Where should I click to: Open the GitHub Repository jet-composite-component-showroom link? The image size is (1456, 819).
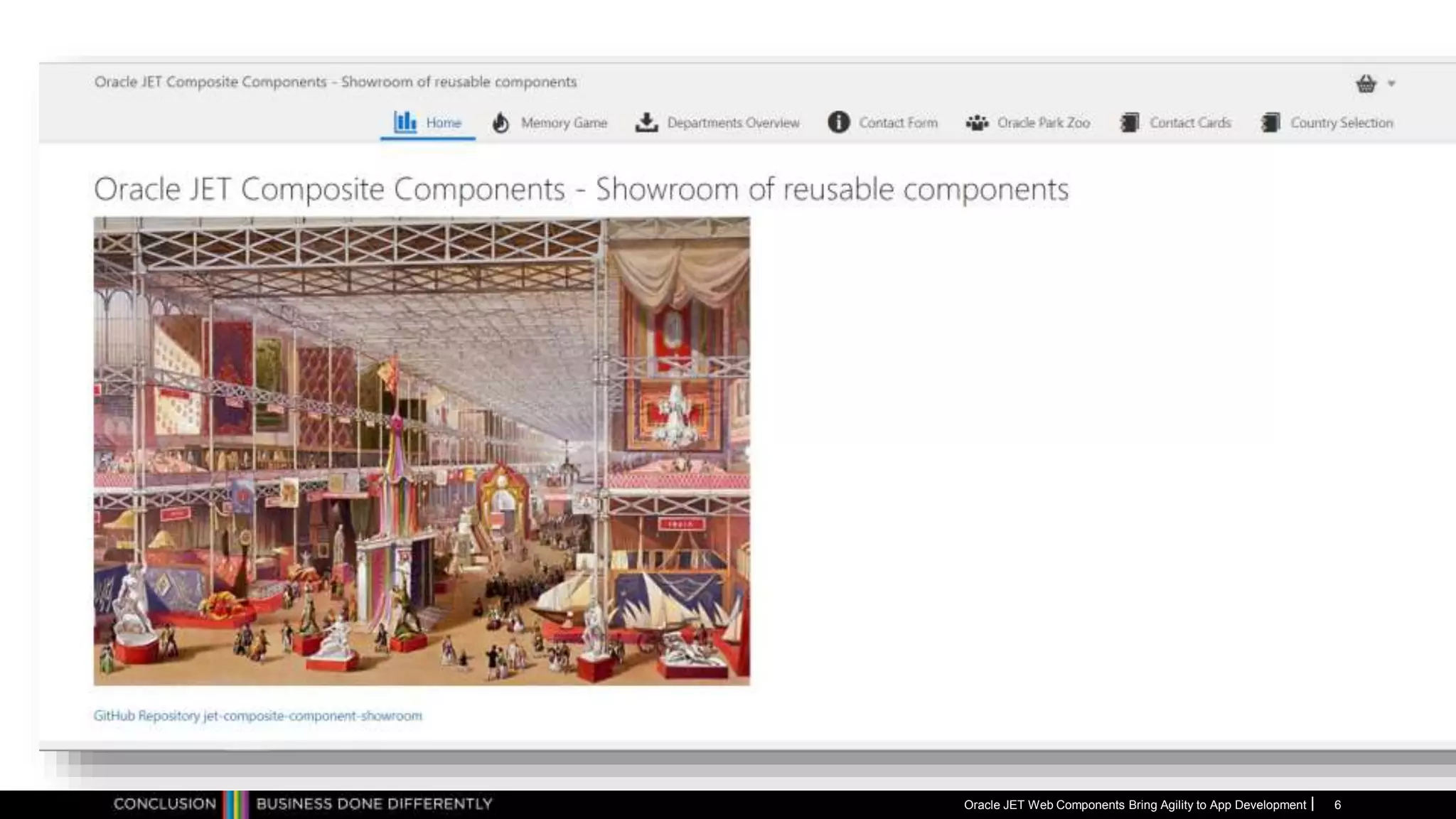point(258,716)
